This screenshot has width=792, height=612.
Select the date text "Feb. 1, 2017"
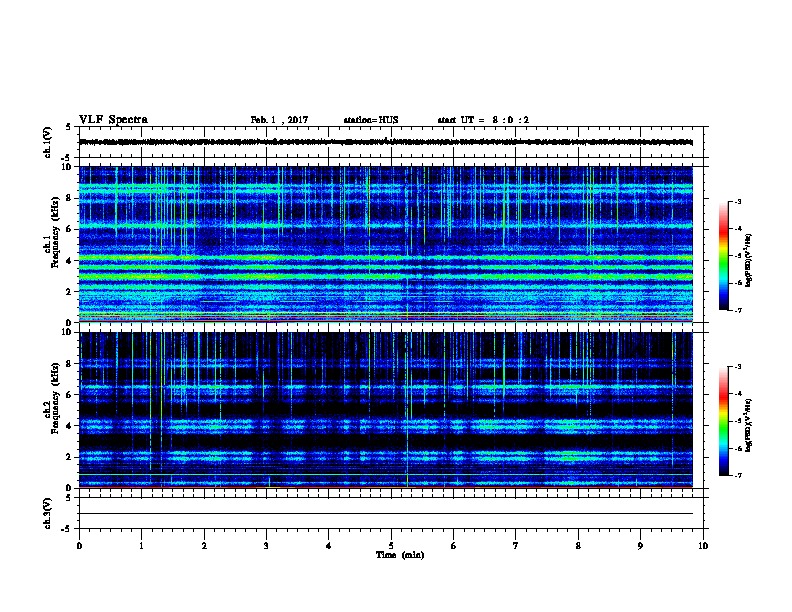coord(279,120)
